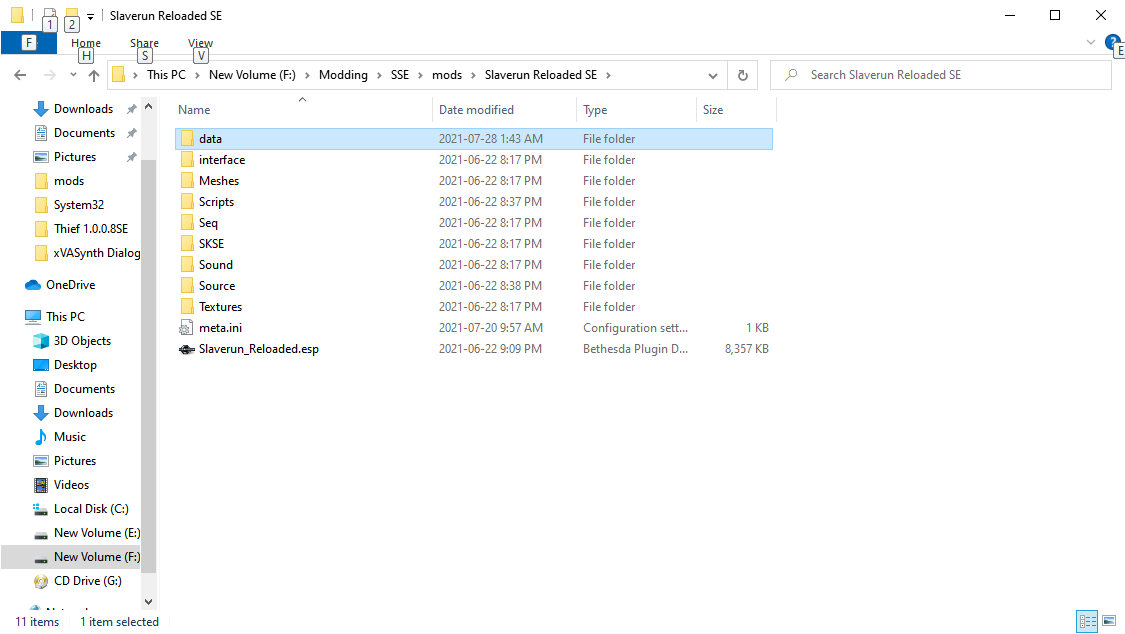The height and width of the screenshot is (634, 1125).
Task: Click the New Volume (F:) breadcrumb
Action: pyautogui.click(x=252, y=75)
